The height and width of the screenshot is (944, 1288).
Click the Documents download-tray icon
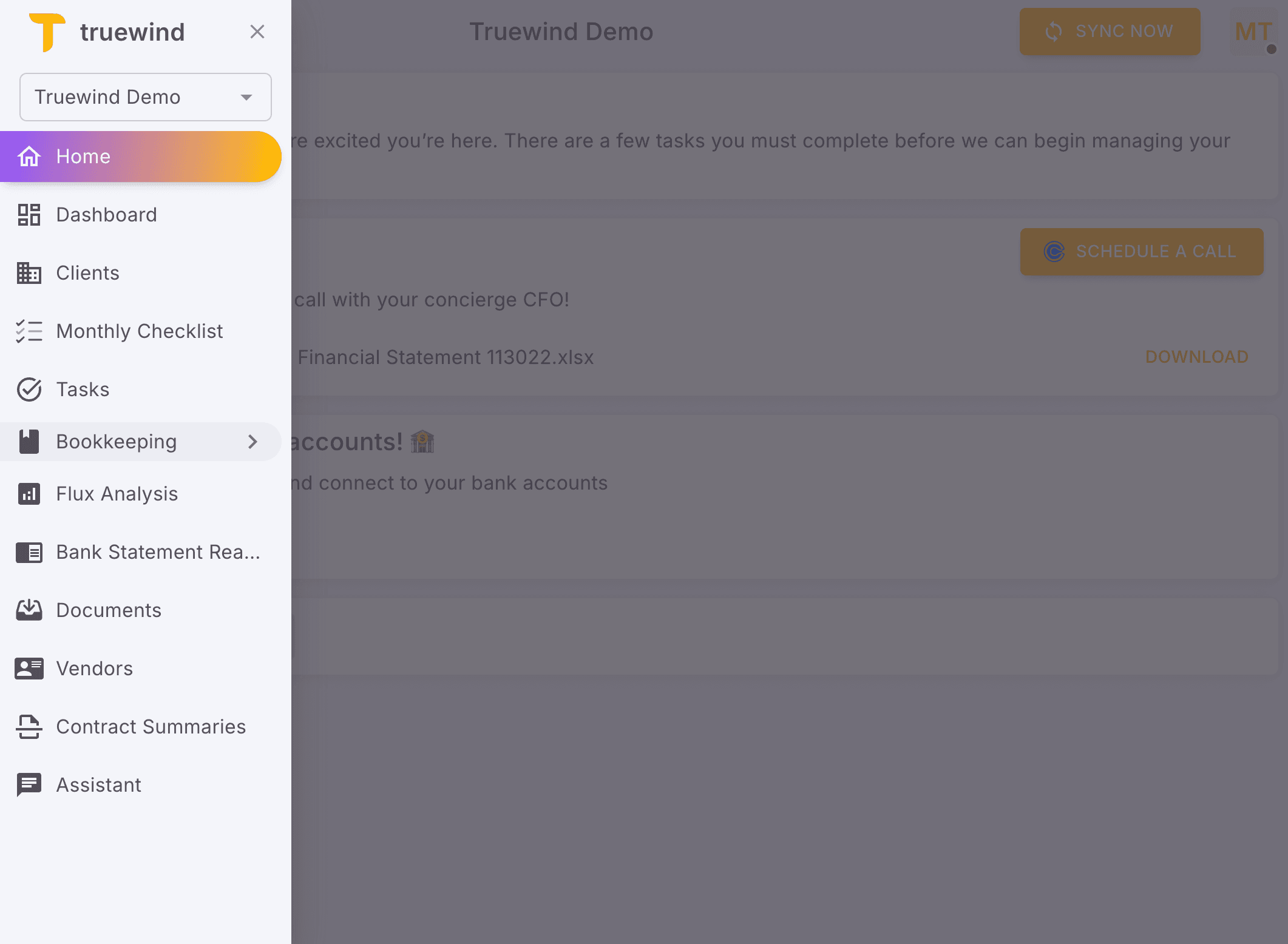coord(28,610)
